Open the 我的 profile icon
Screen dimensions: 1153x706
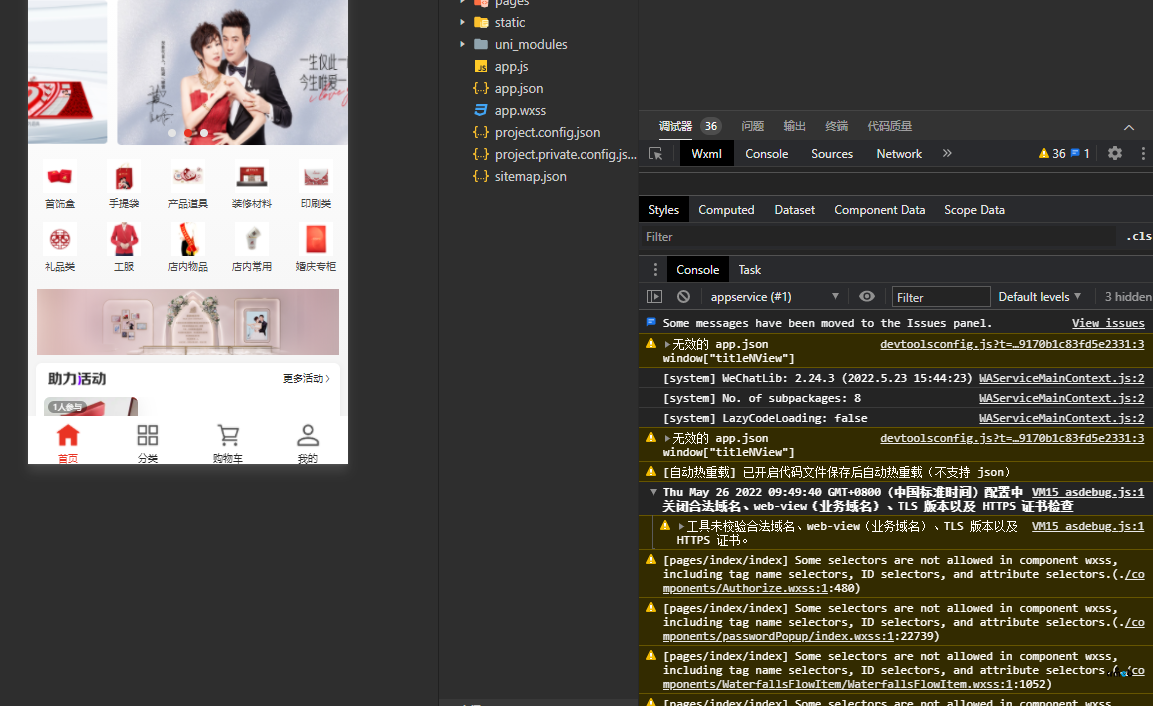308,435
